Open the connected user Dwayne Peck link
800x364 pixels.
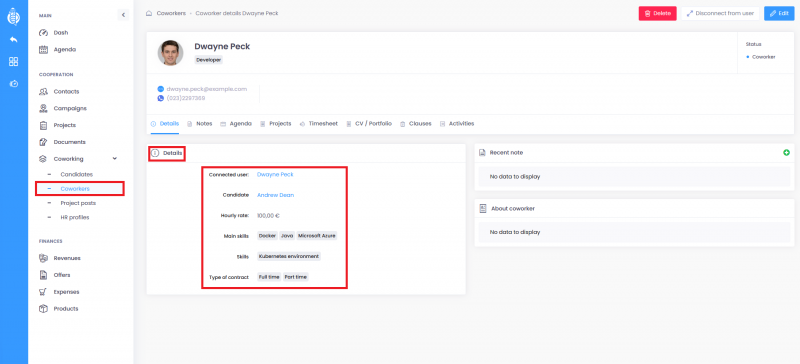point(275,175)
